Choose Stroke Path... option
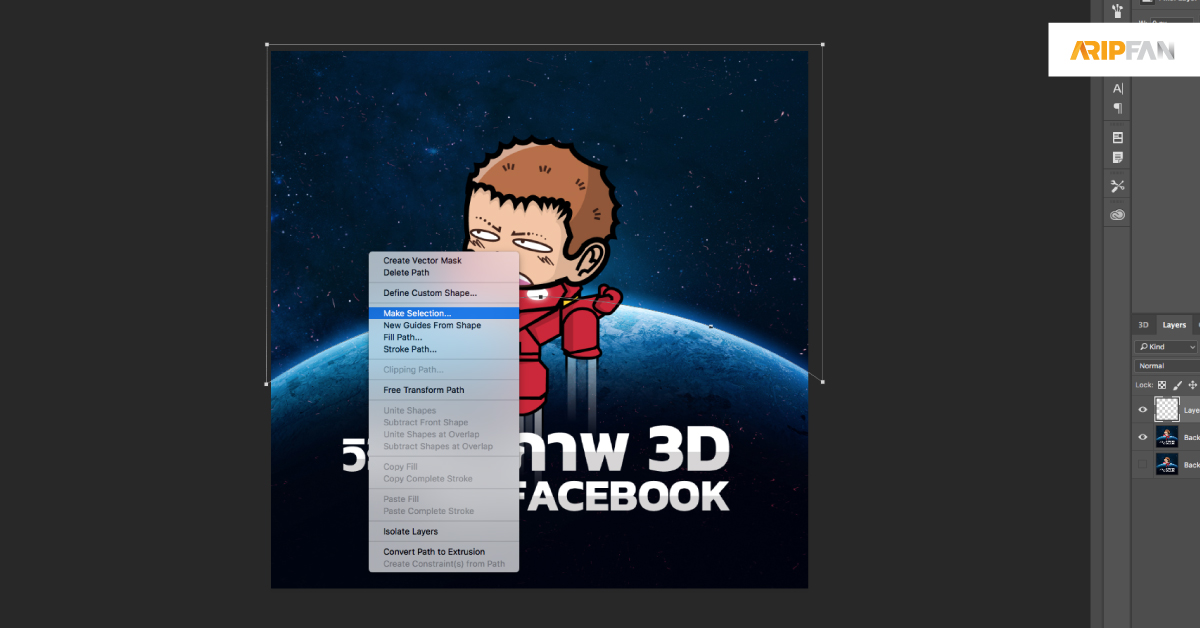1200x628 pixels. 410,349
